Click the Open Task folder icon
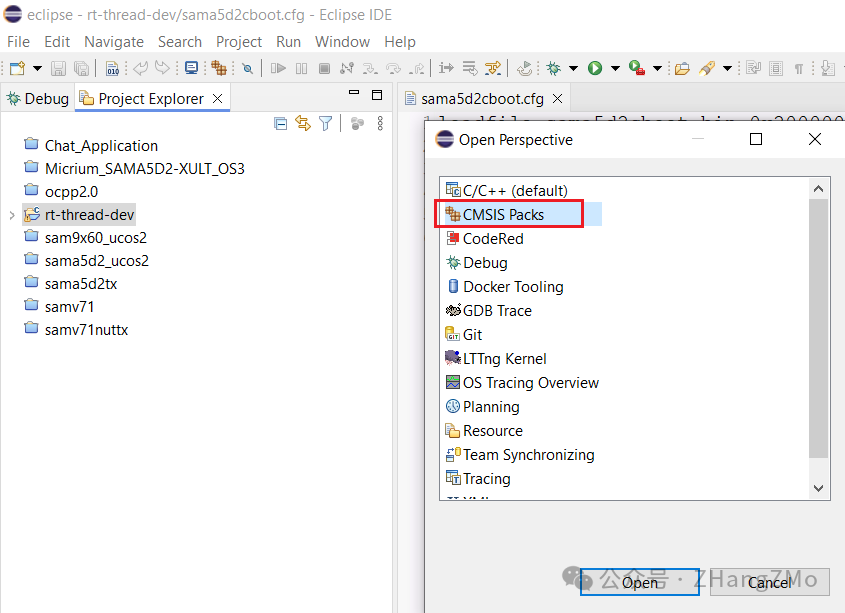 [x=682, y=68]
